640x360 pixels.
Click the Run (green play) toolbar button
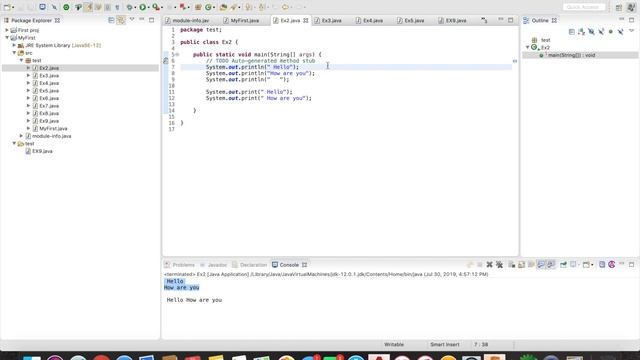point(142,7)
